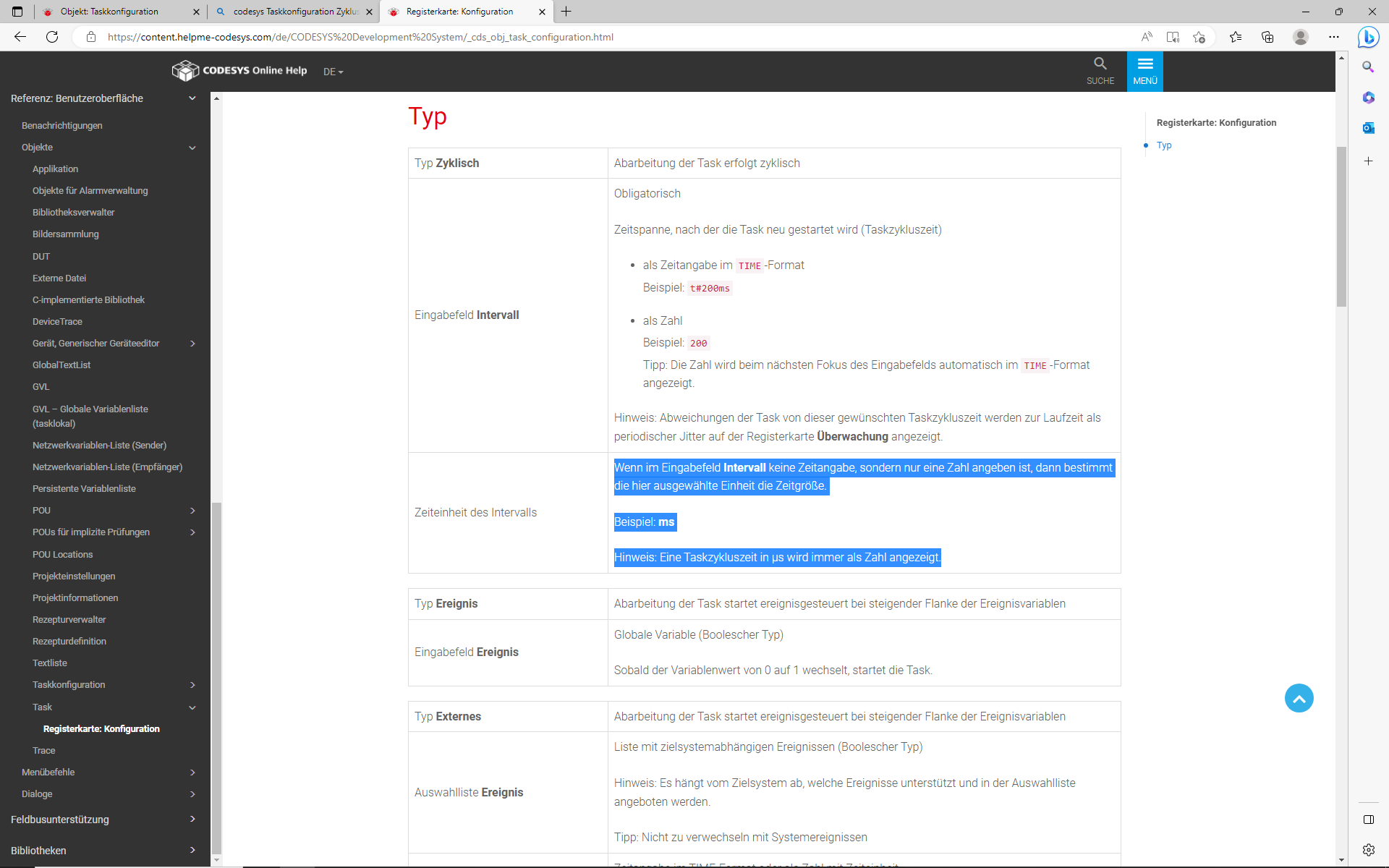The width and height of the screenshot is (1389, 868).
Task: Click the page's vertical scrollbar thumb
Action: (1341, 226)
